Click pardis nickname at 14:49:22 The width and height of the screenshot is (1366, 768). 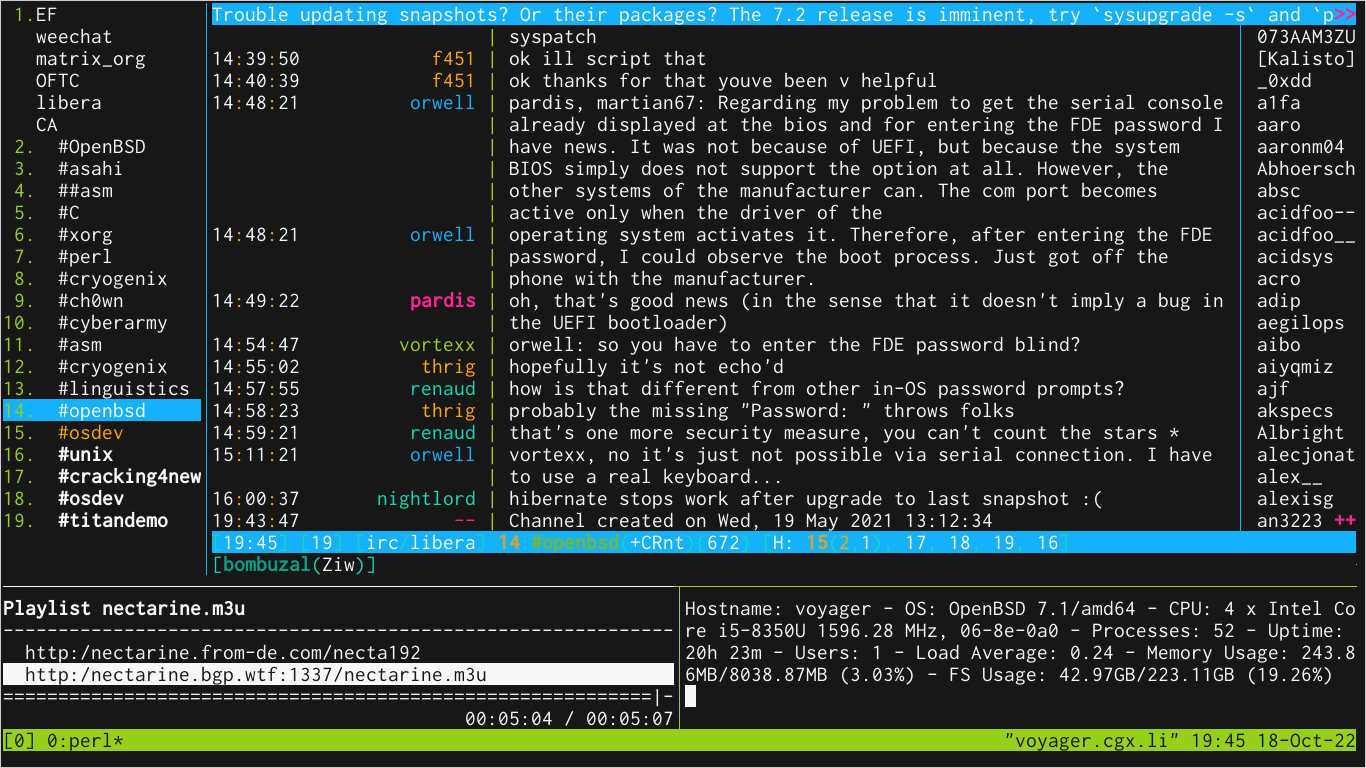(443, 301)
